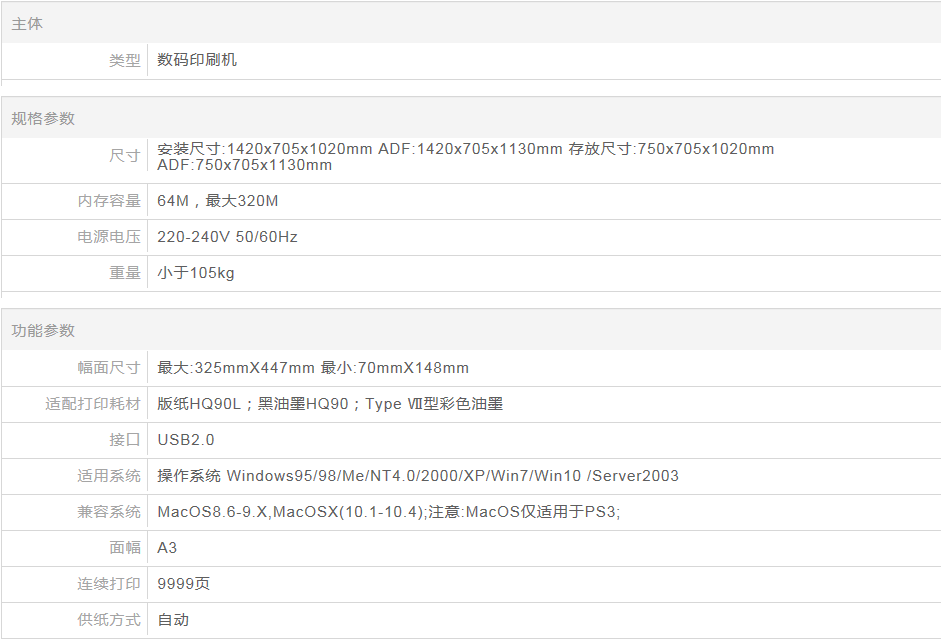This screenshot has width=941, height=639.
Task: Click the 自动 paper feed value
Action: [x=173, y=620]
